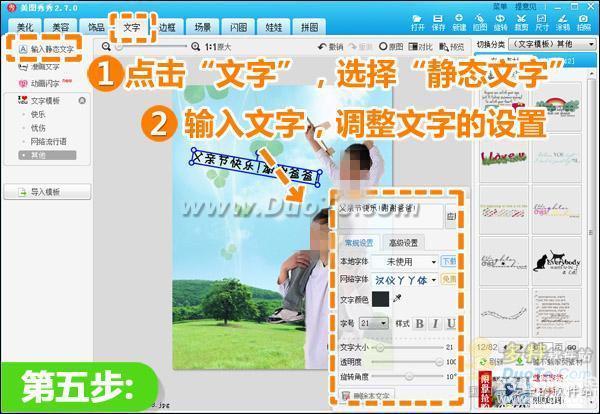Toggle Italic style I button
This screenshot has height=414, width=600.
435,324
